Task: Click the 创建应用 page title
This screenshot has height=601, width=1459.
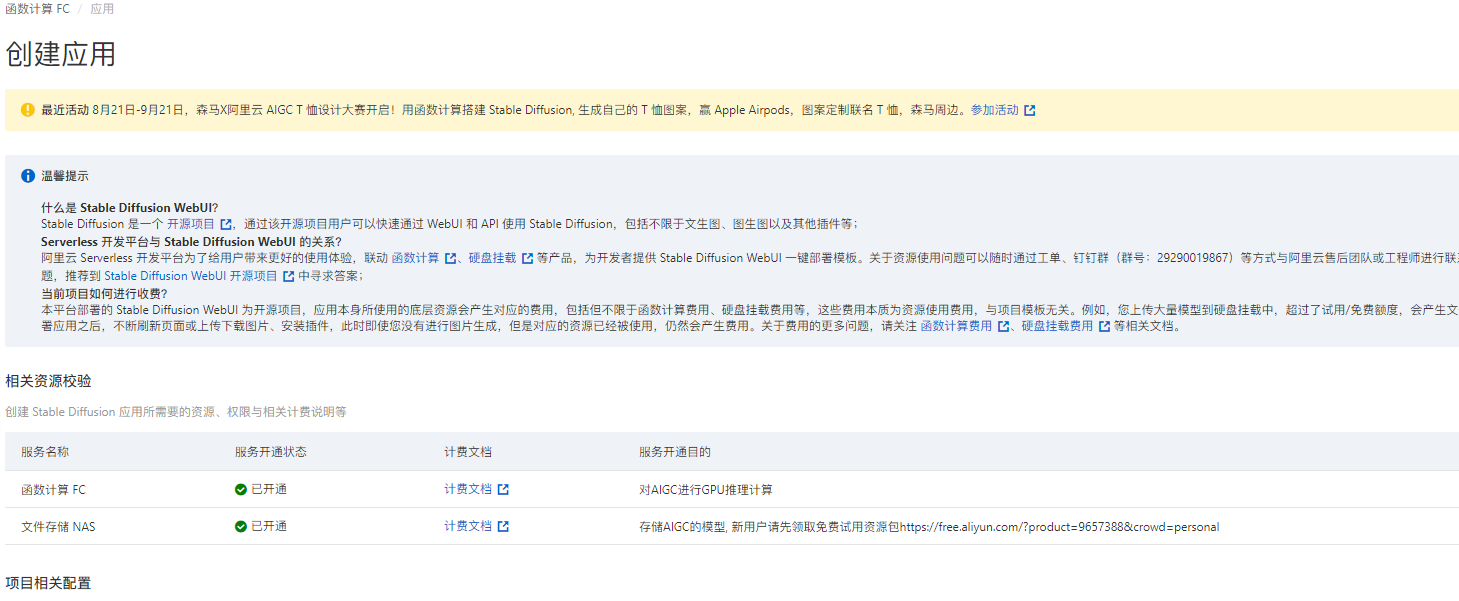Action: 60,54
